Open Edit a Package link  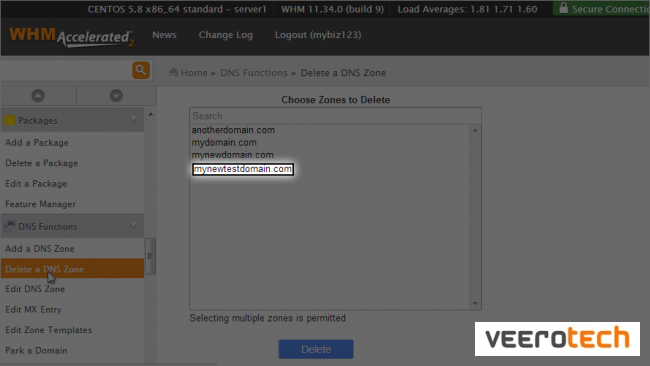point(36,183)
